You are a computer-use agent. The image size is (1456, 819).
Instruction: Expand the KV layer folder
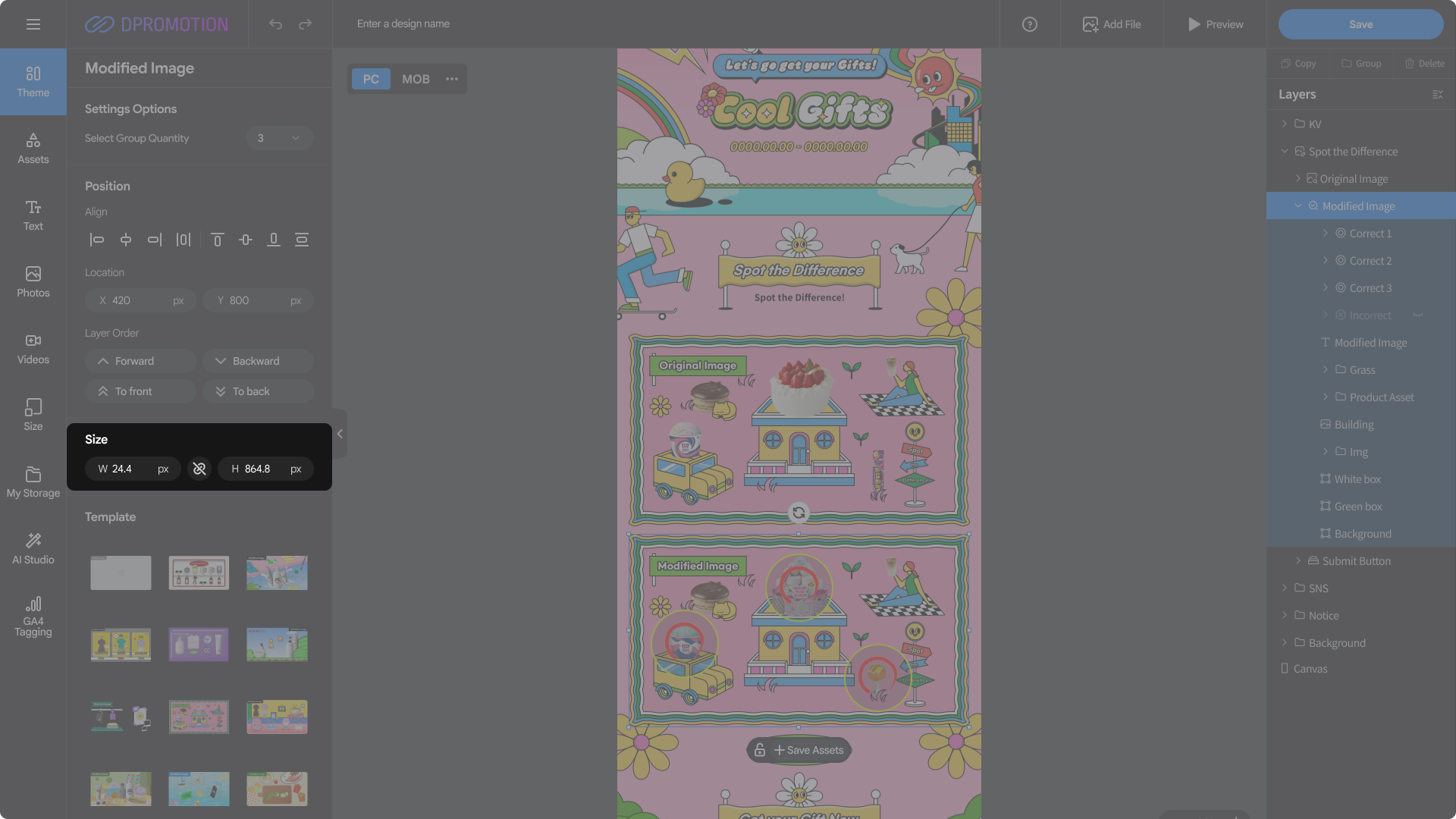1284,124
